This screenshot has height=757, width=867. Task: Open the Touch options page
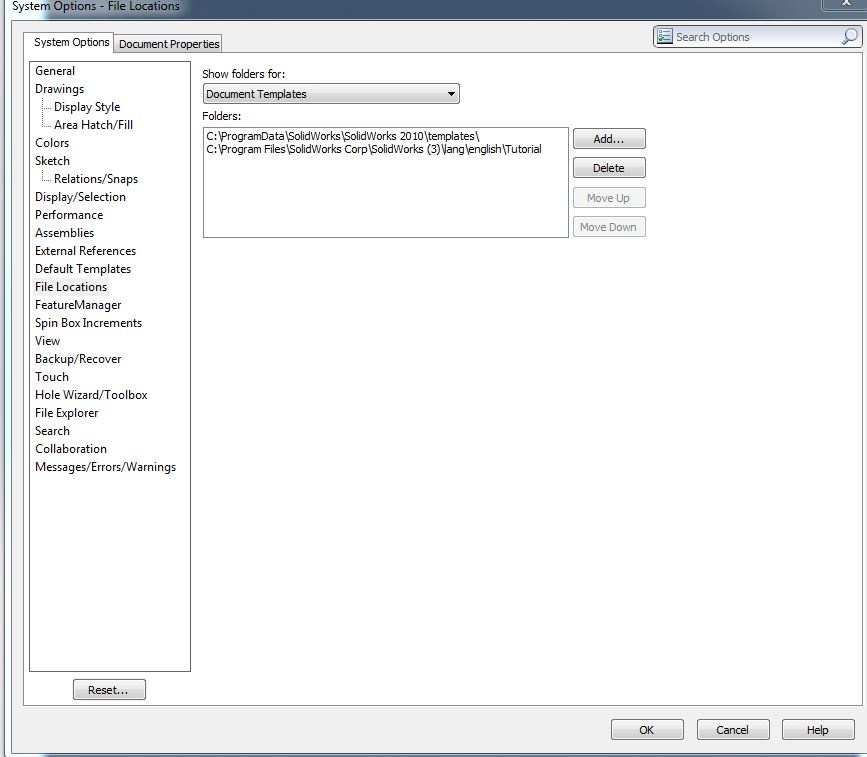52,377
